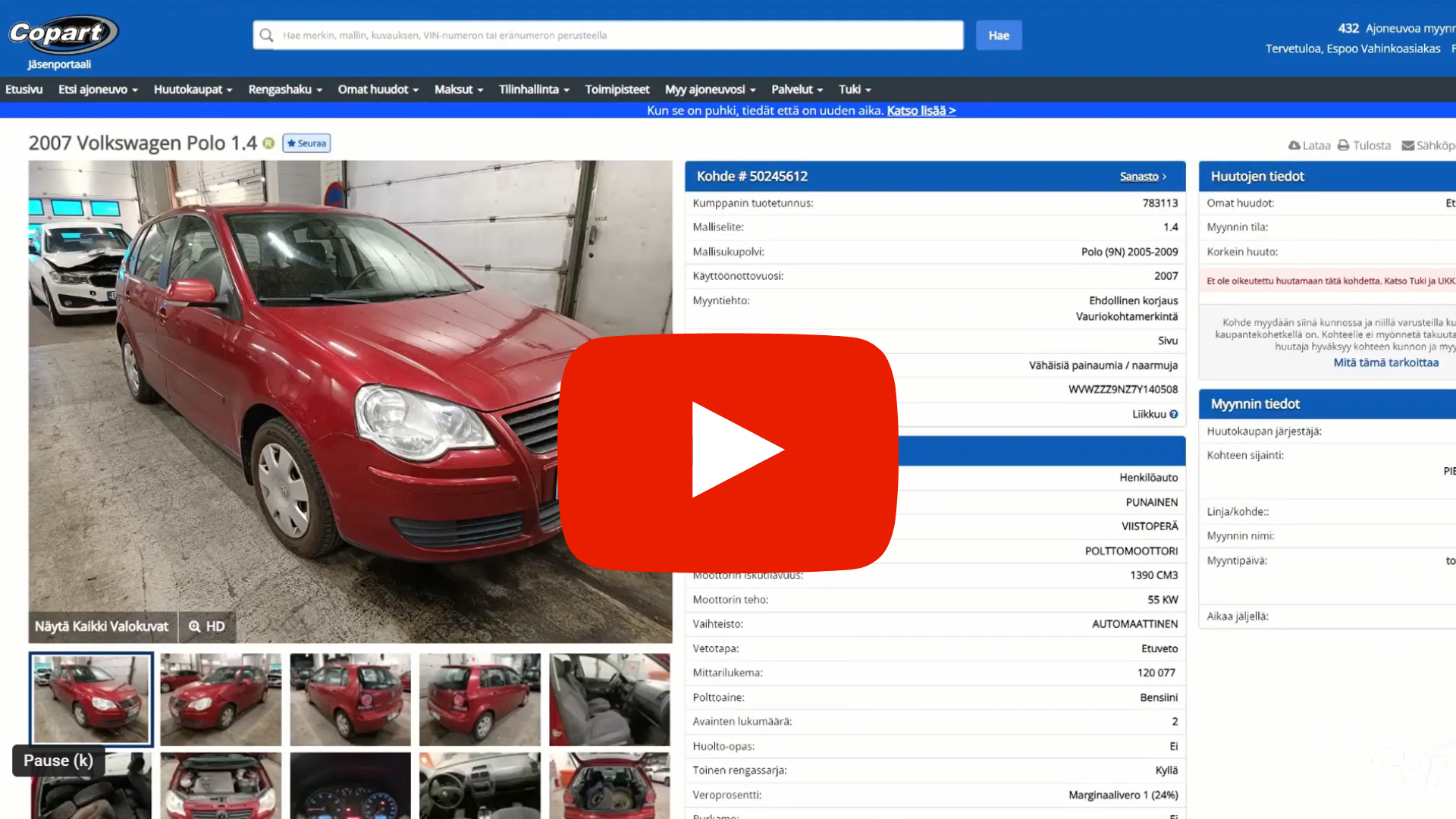Image resolution: width=1456 pixels, height=819 pixels.
Task: Click the Myynnin tiedot panel header
Action: 1327,404
